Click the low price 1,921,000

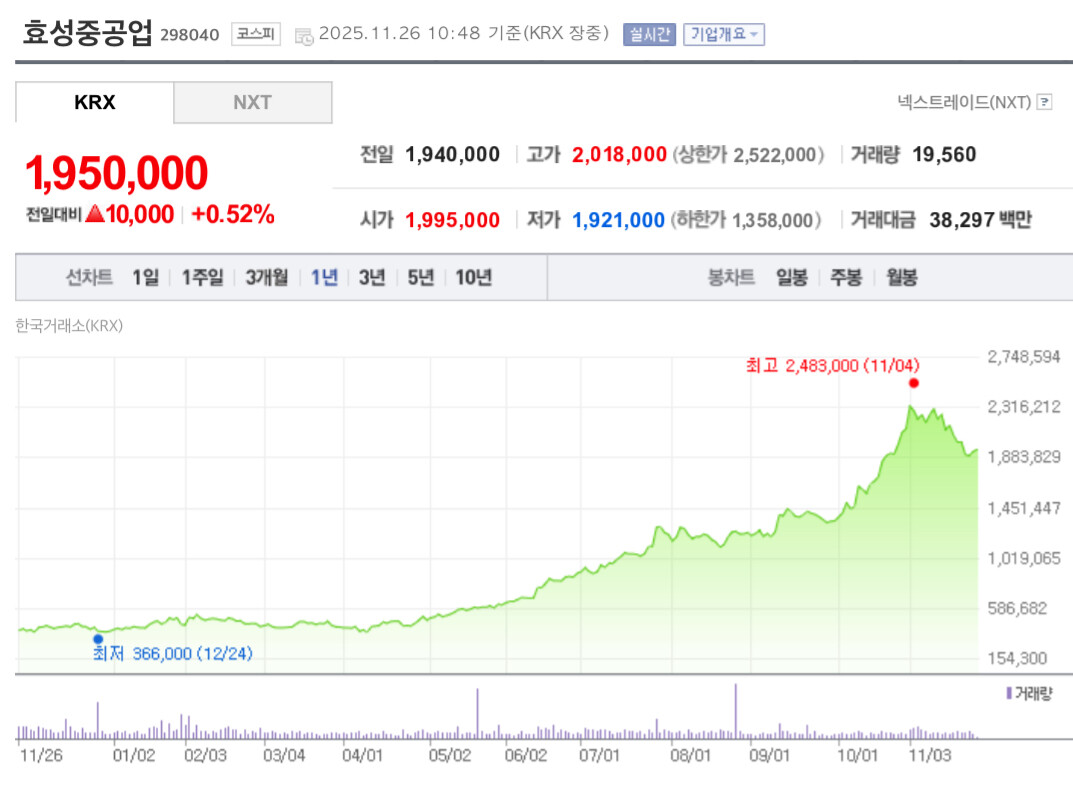click(x=619, y=220)
